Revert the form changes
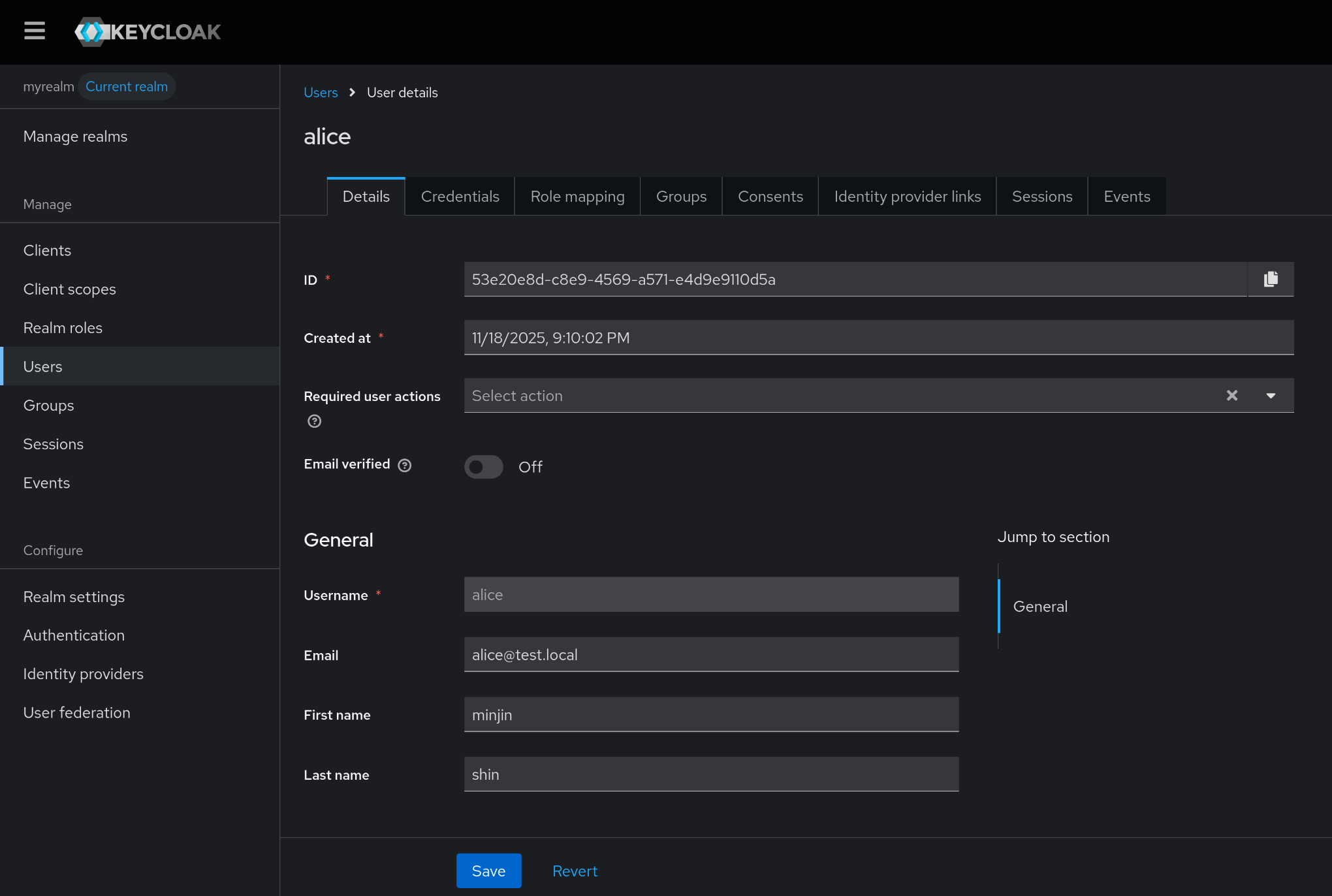This screenshot has height=896, width=1332. click(x=575, y=871)
